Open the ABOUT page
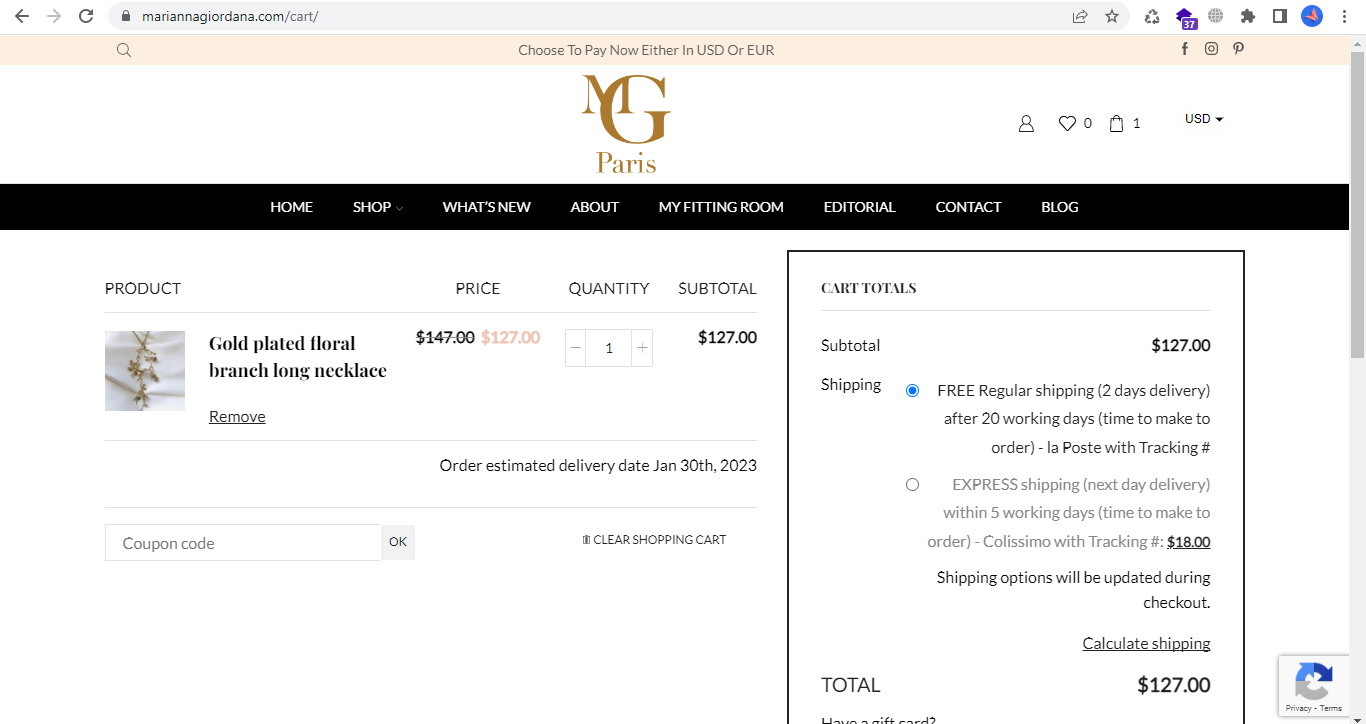 pos(595,207)
